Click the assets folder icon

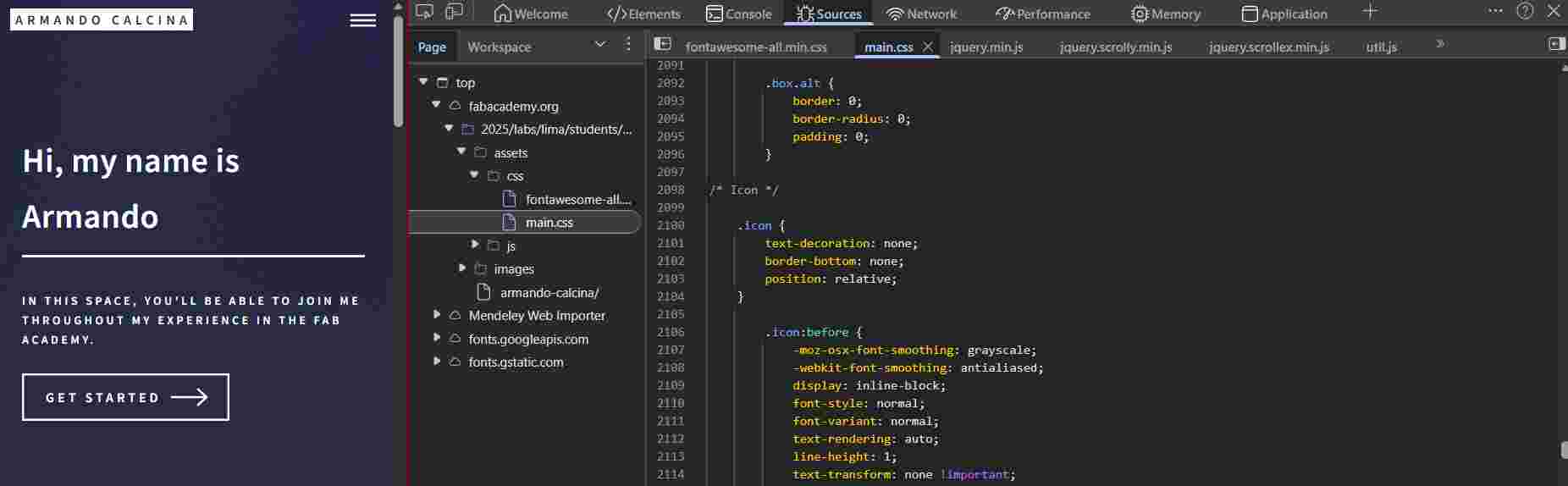[481, 152]
